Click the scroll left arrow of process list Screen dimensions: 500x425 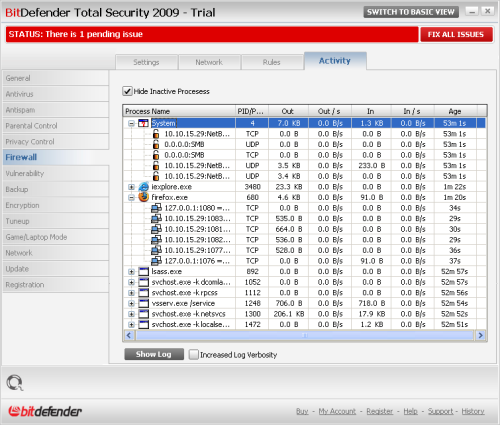129,335
